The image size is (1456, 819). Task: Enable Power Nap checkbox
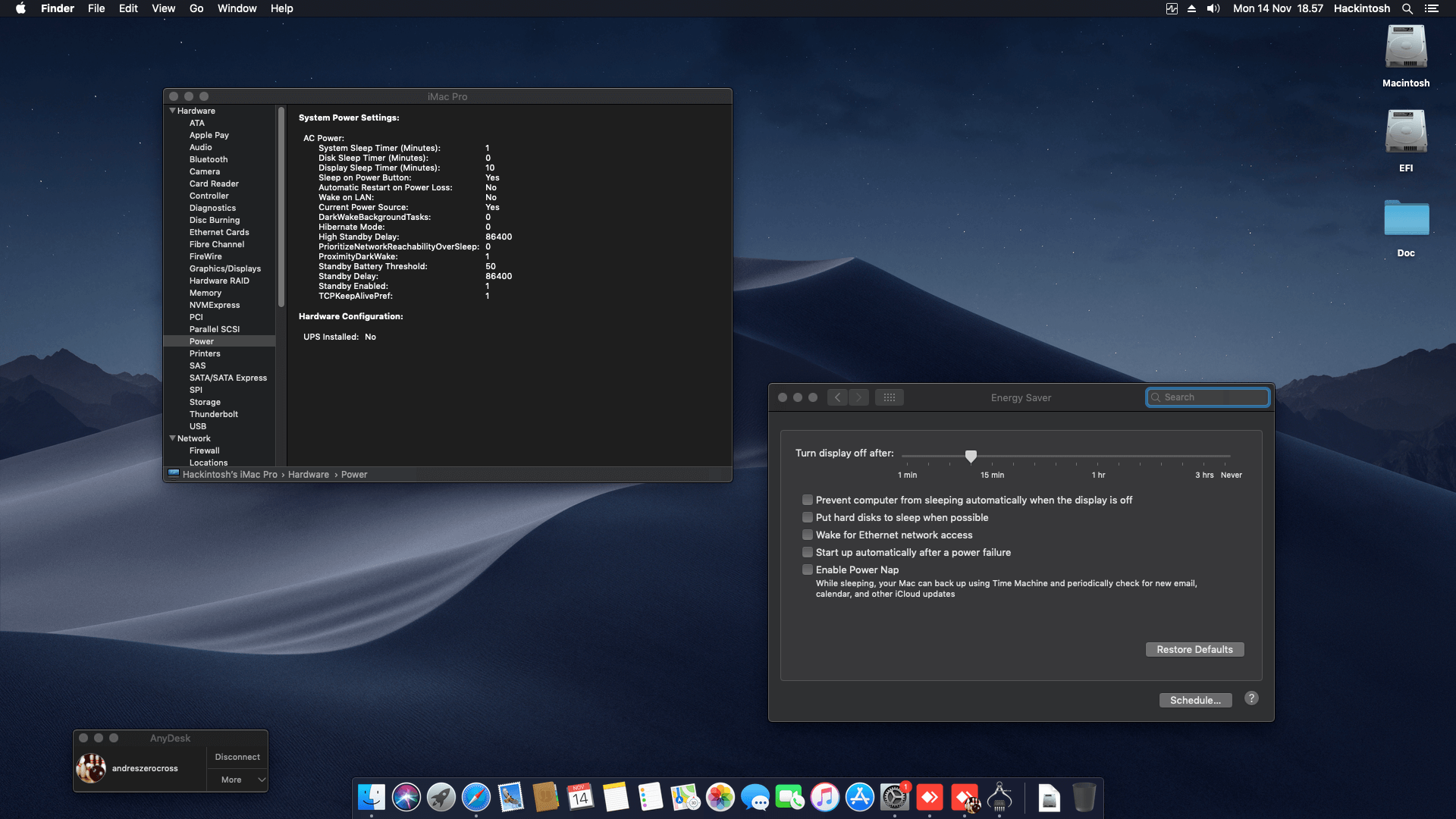tap(808, 570)
